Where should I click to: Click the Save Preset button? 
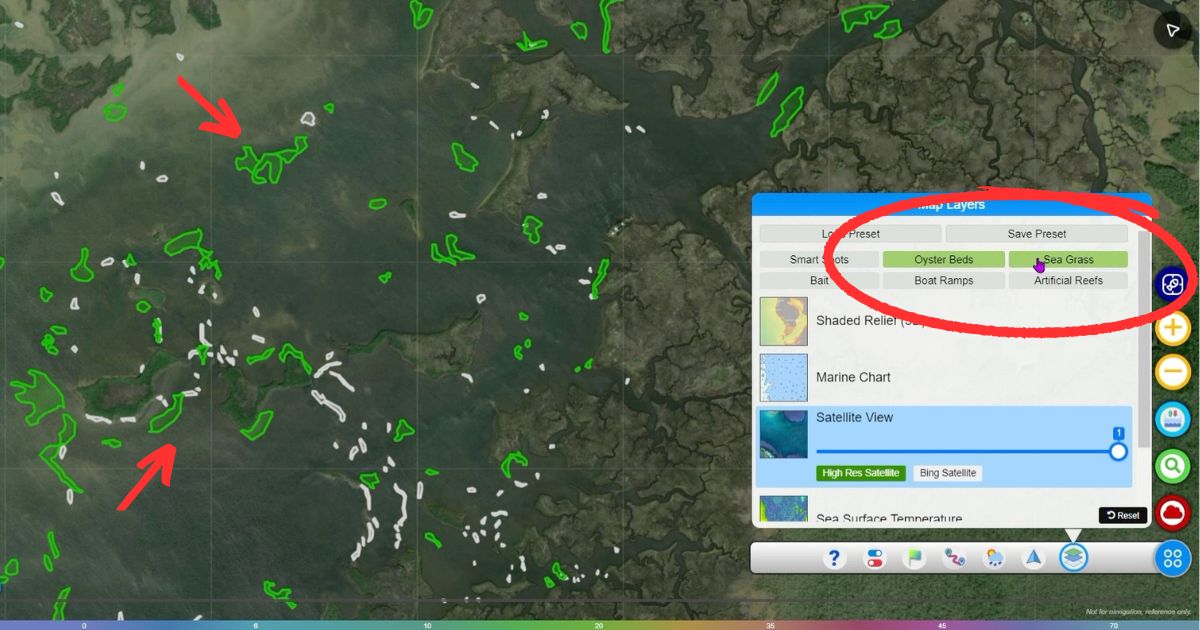[1036, 234]
